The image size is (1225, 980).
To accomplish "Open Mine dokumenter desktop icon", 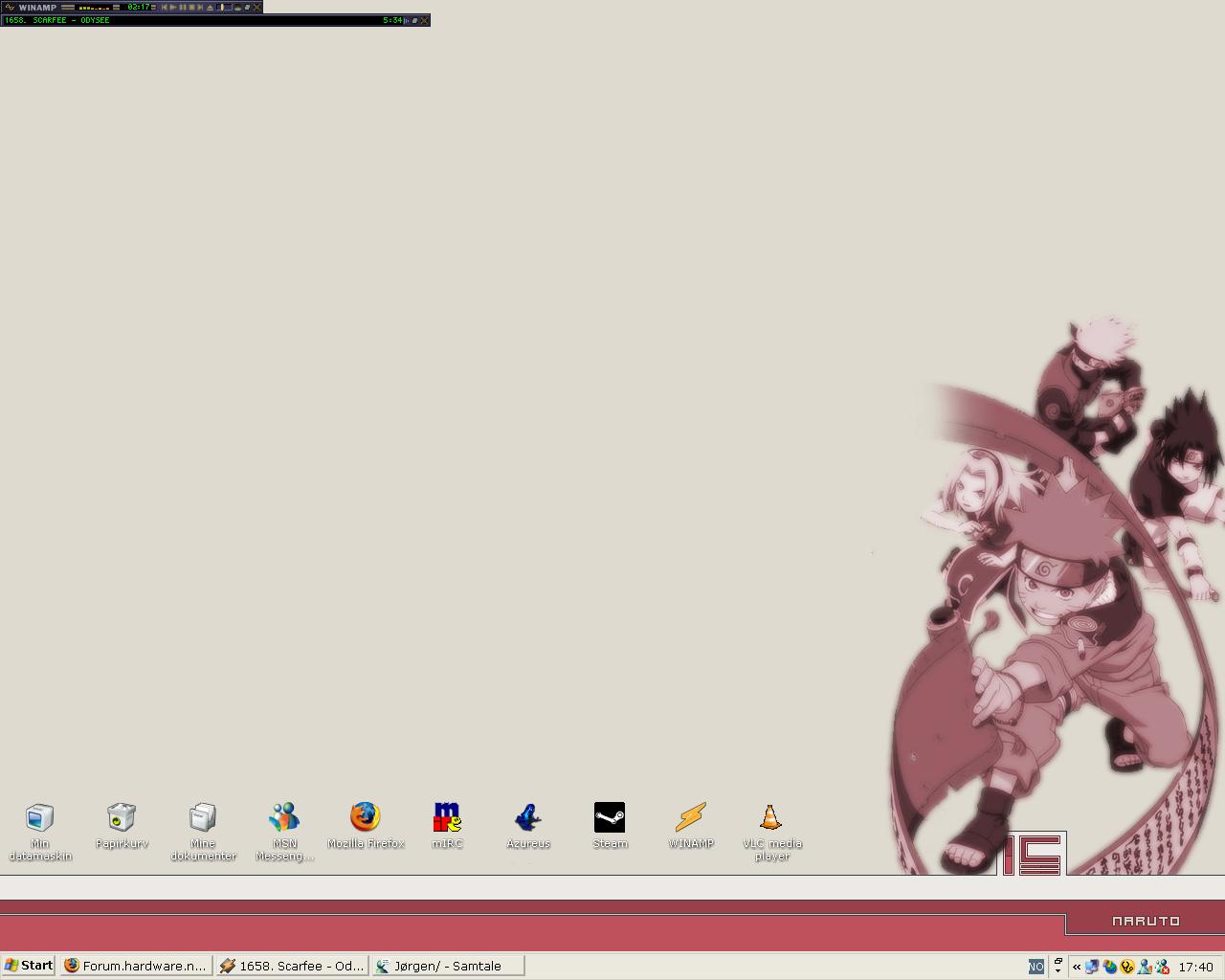I will pyautogui.click(x=203, y=831).
